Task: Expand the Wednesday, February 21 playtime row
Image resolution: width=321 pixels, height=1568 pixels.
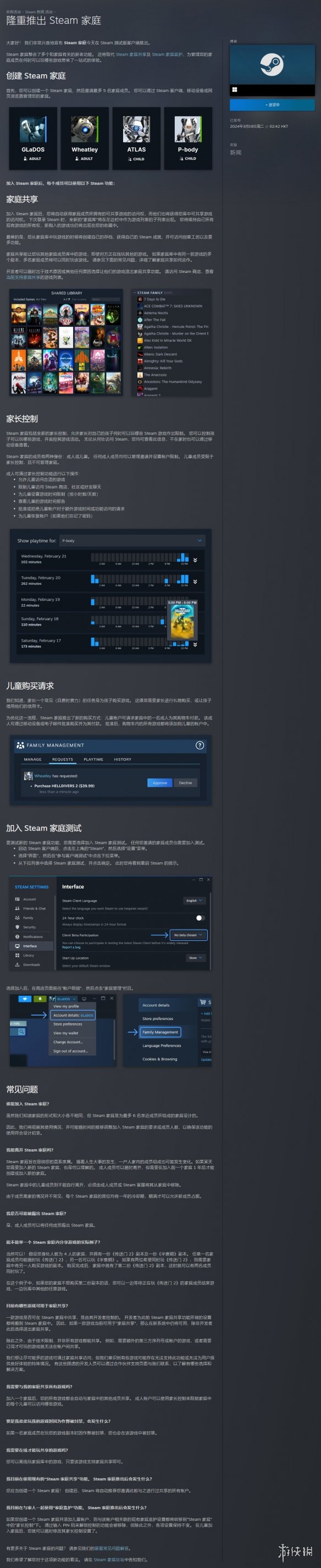Action: pyautogui.click(x=195, y=560)
